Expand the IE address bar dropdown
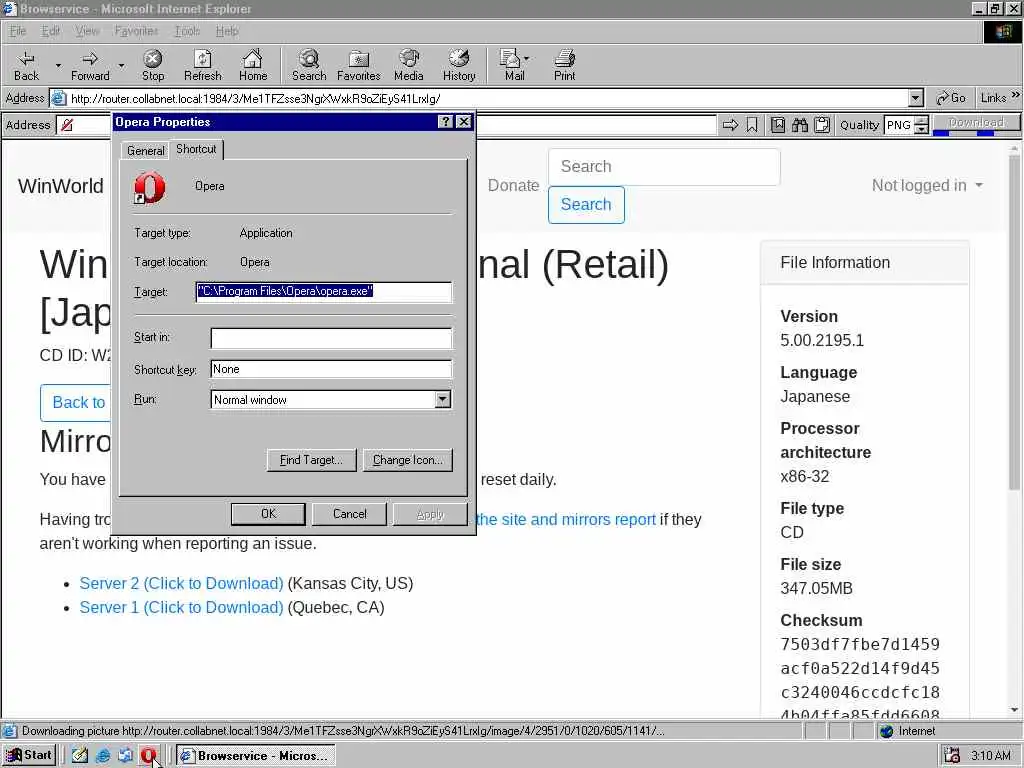The image size is (1024, 768). pyautogui.click(x=916, y=99)
